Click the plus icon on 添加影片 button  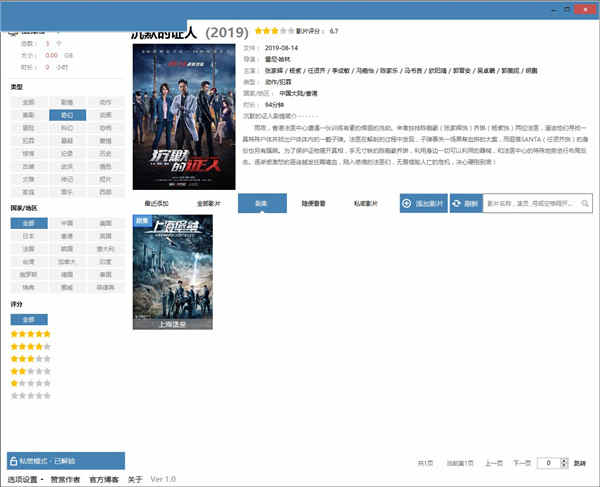pyautogui.click(x=407, y=204)
